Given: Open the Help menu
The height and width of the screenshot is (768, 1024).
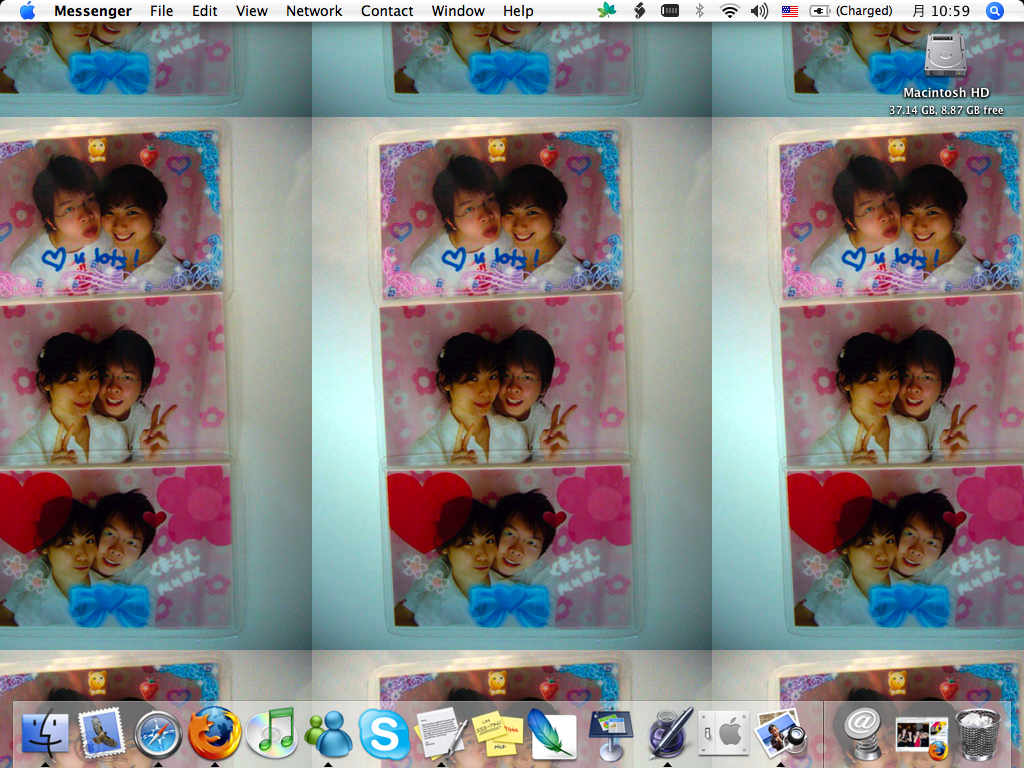Looking at the screenshot, I should 518,11.
